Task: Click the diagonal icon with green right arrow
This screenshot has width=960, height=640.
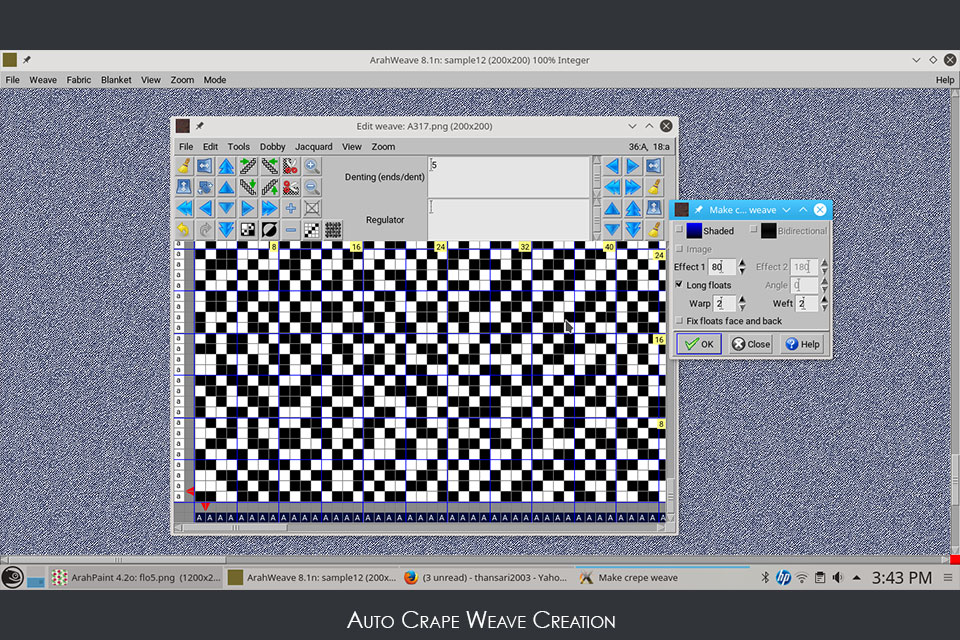Action: [x=248, y=166]
